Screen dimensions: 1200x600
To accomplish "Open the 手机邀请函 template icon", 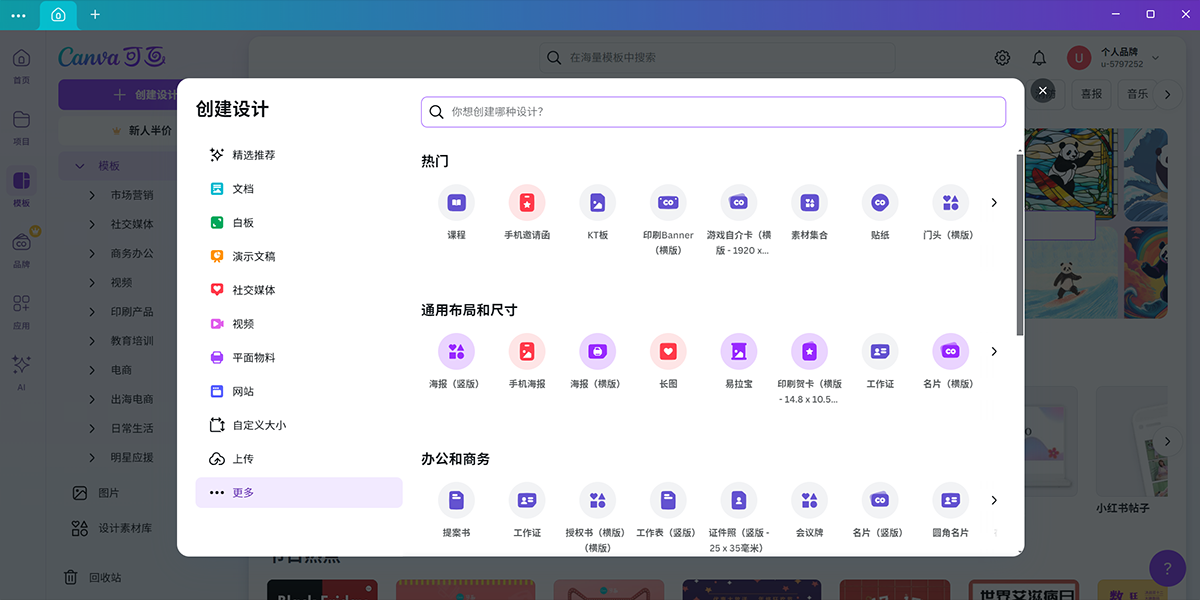I will click(x=527, y=202).
